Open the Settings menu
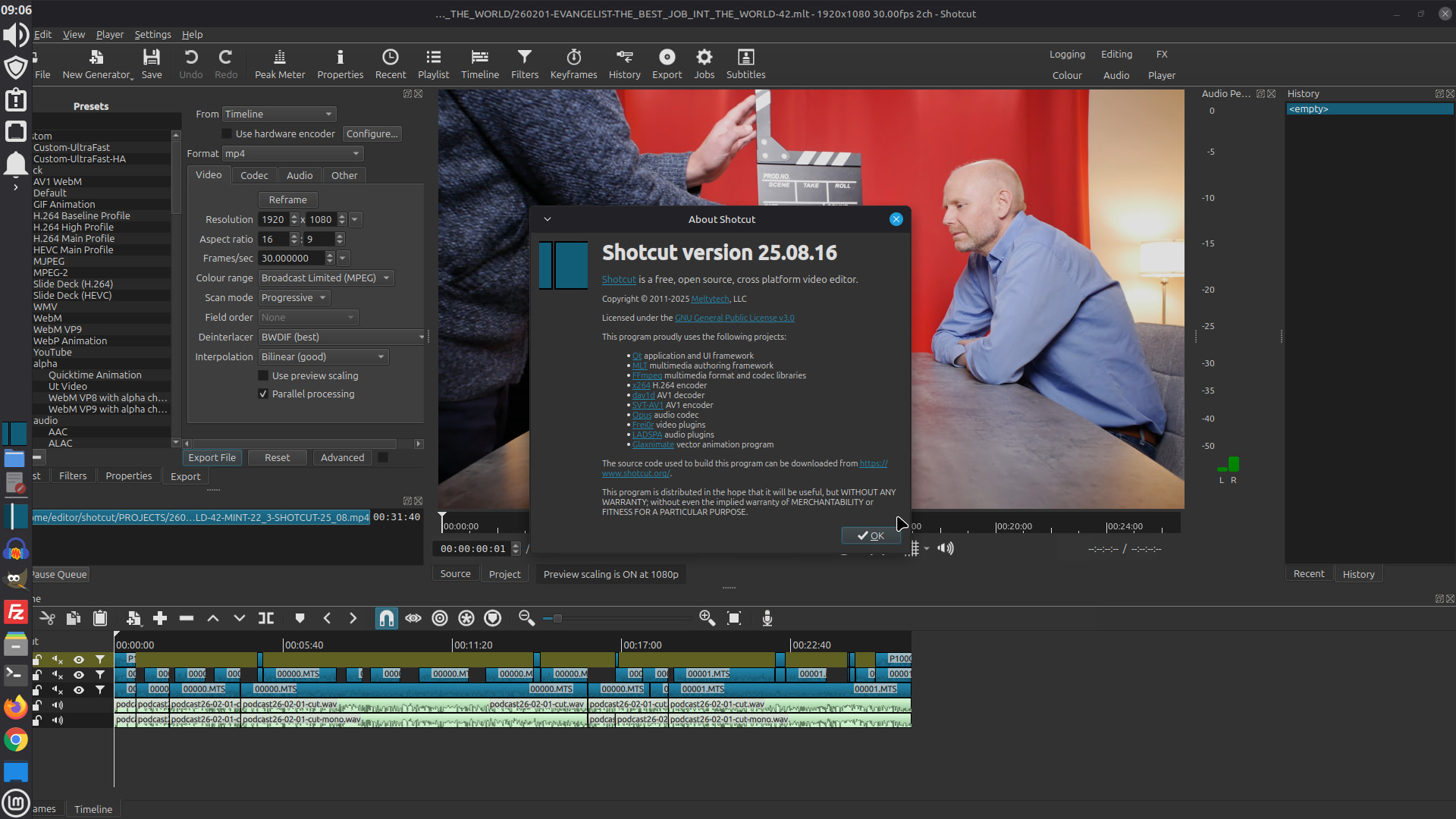Image resolution: width=1456 pixels, height=819 pixels. click(152, 35)
